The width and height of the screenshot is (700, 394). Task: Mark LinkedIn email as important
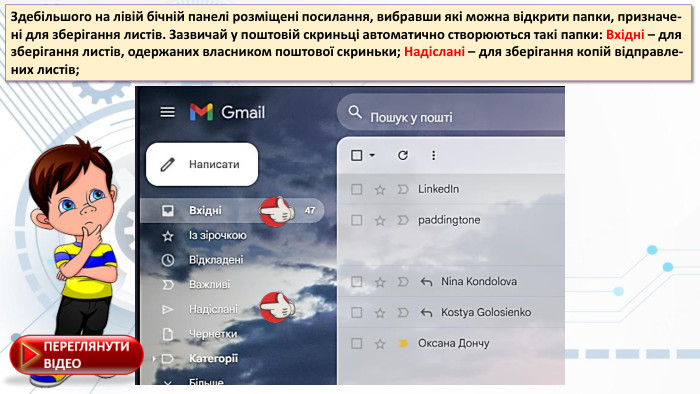(403, 189)
